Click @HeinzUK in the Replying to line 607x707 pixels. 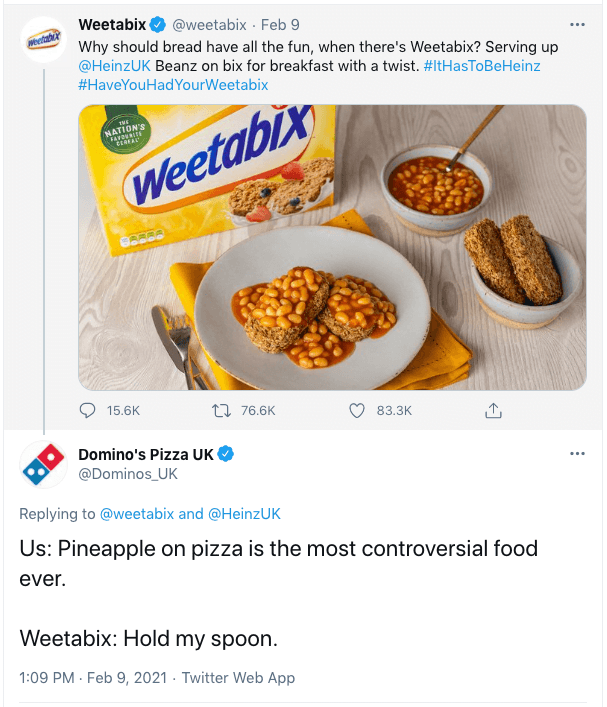[x=244, y=514]
